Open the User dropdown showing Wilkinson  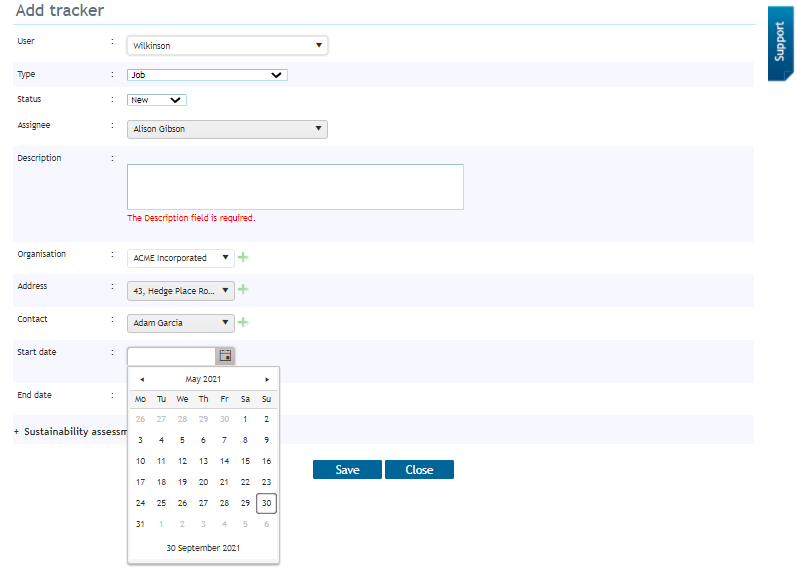coord(227,45)
